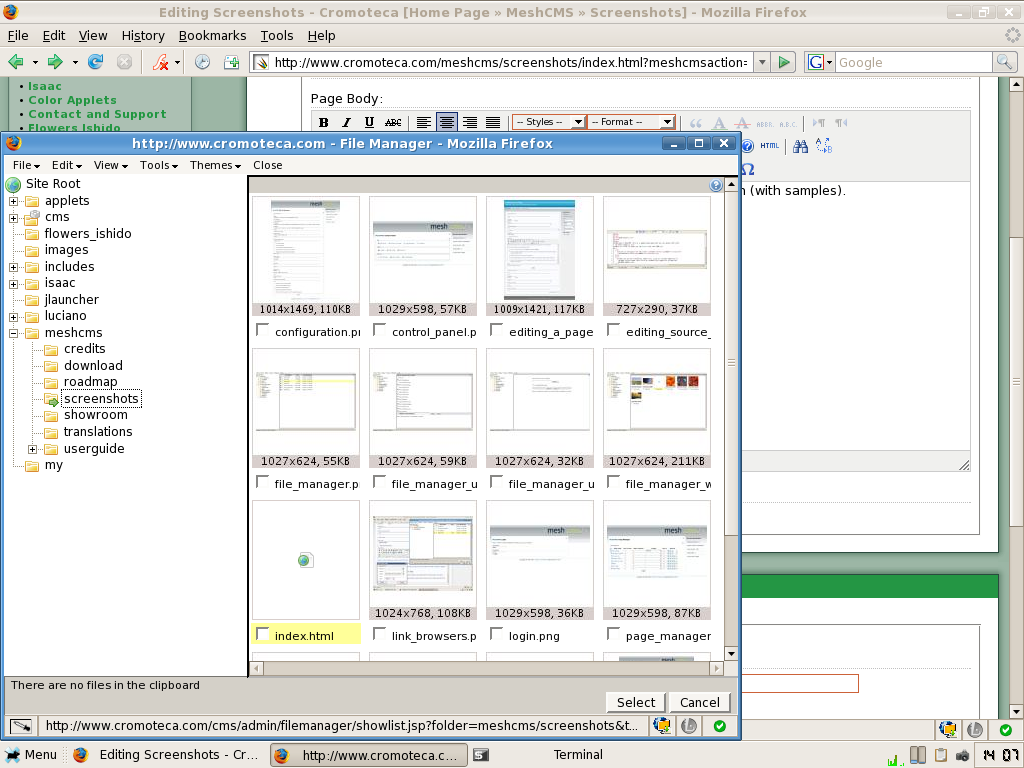Tick the index.html checkbox
The width and height of the screenshot is (1024, 768).
pyautogui.click(x=263, y=634)
